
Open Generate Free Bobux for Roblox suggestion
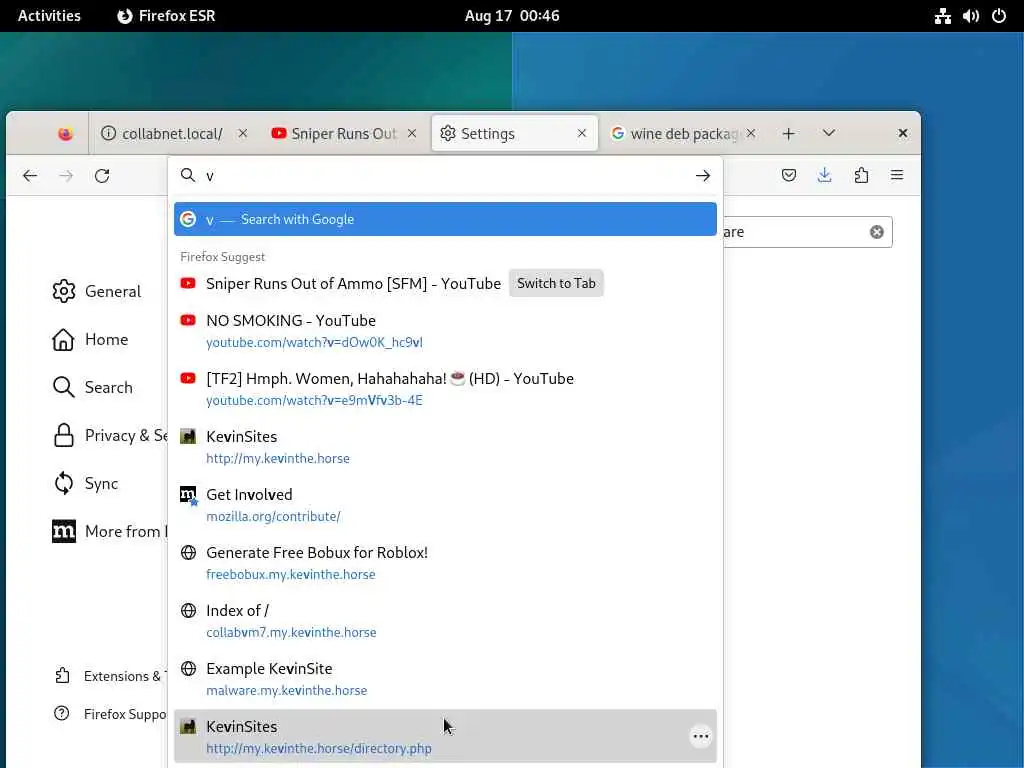(445, 563)
